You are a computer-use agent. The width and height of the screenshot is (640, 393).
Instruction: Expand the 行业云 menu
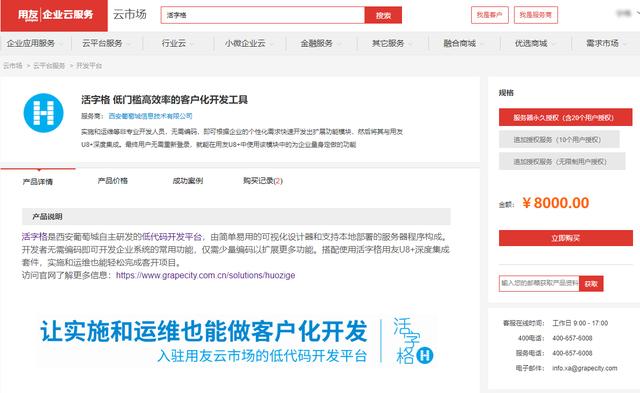coord(178,43)
